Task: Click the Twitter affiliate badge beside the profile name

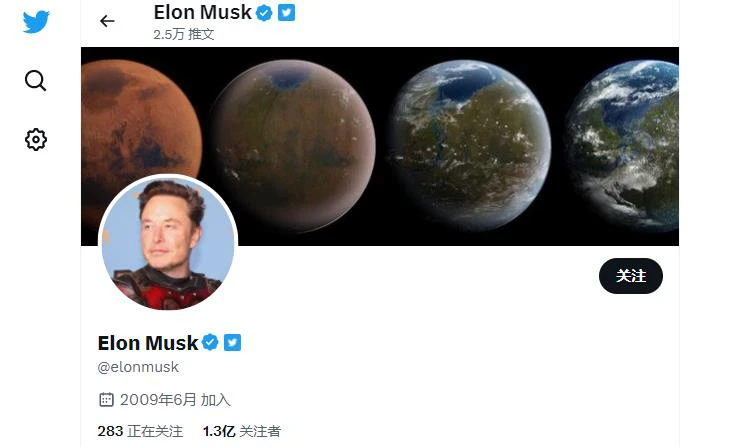Action: 232,342
